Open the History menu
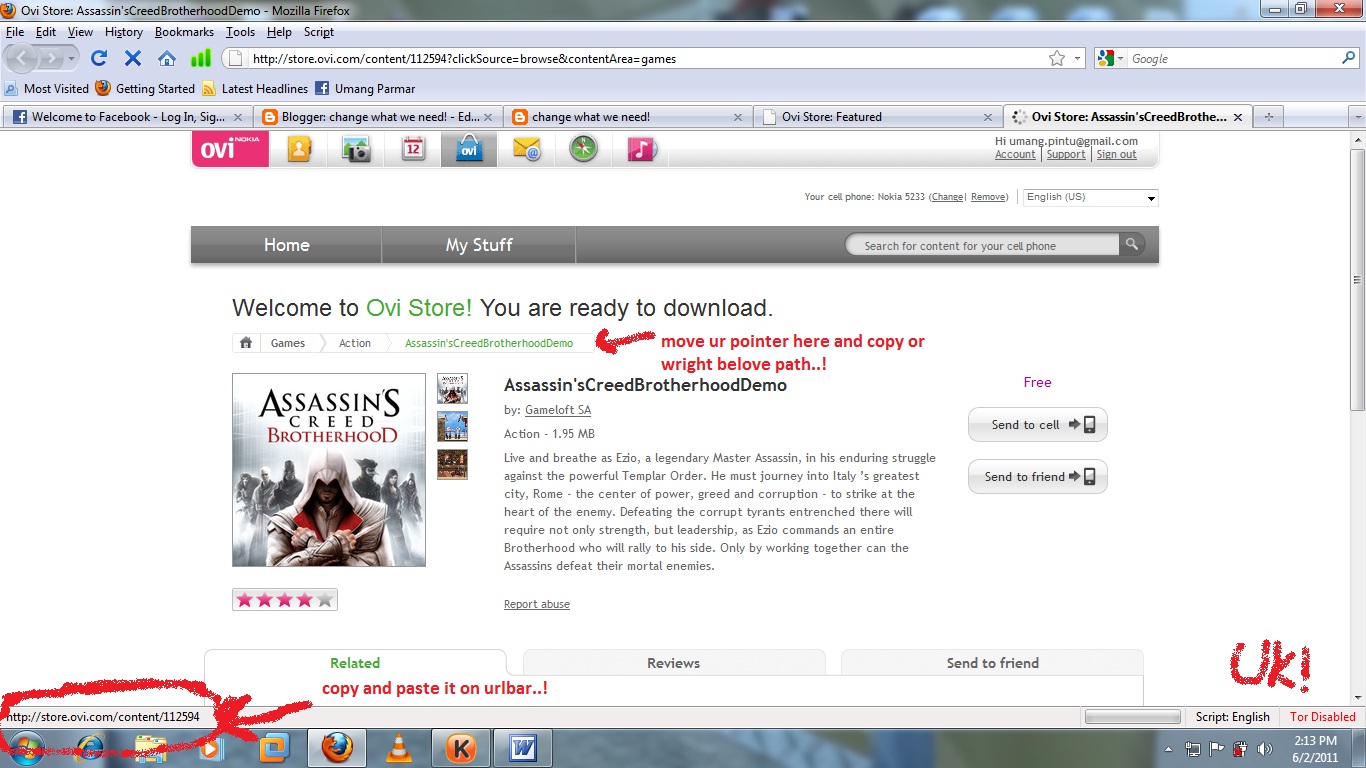1366x768 pixels. (x=124, y=32)
